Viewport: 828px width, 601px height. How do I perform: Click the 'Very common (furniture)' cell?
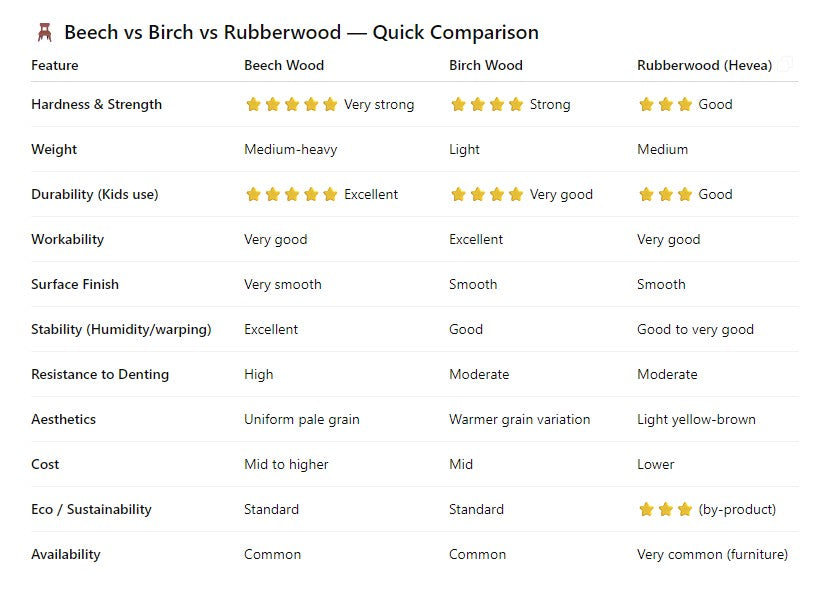(x=712, y=554)
